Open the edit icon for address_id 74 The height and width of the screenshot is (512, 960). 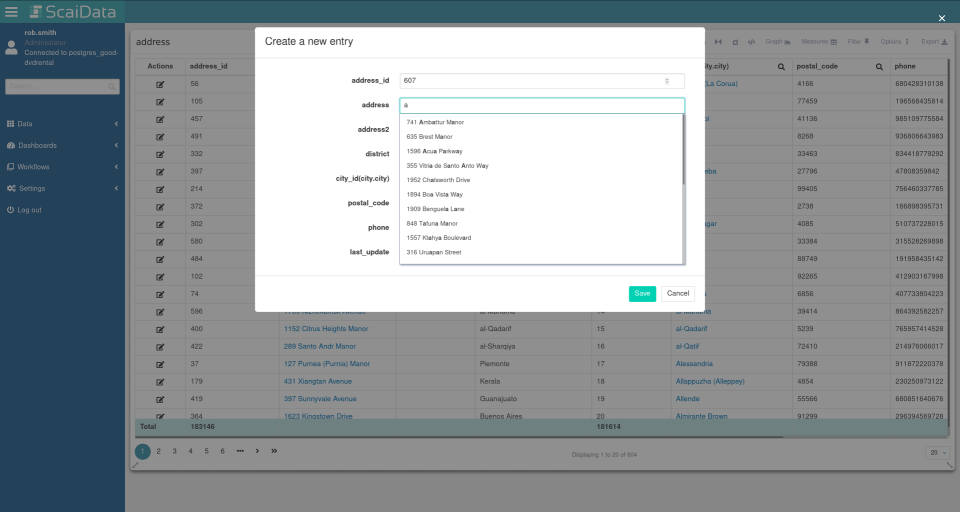[x=160, y=295]
